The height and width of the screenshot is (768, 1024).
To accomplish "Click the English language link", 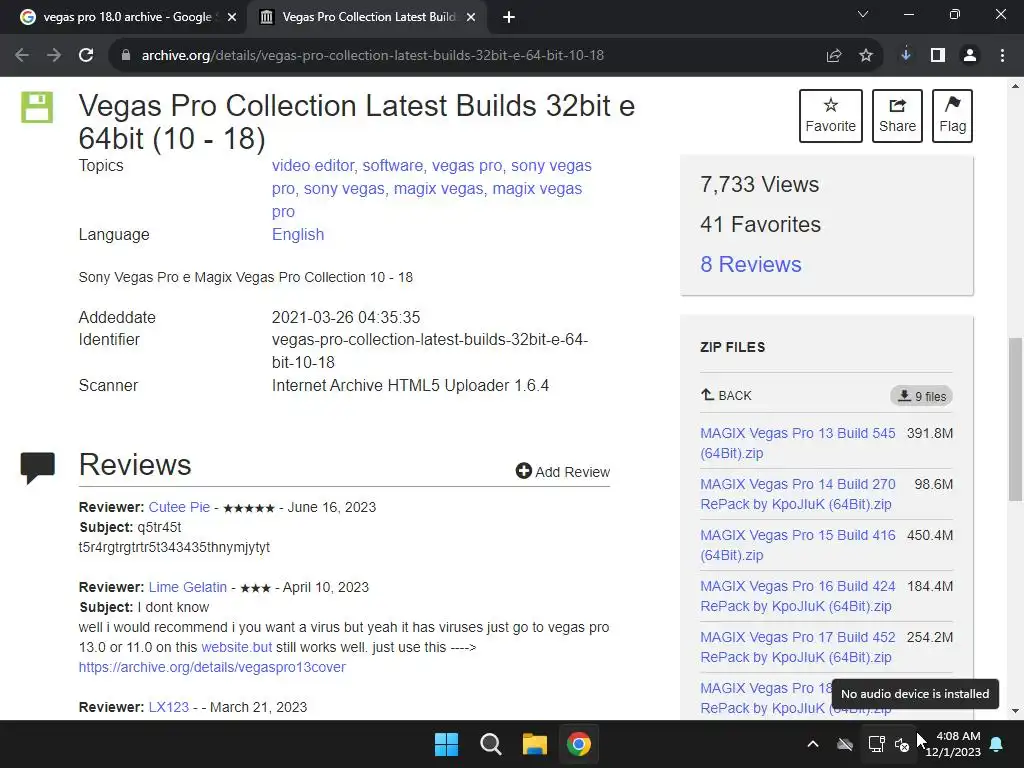I will pyautogui.click(x=298, y=234).
